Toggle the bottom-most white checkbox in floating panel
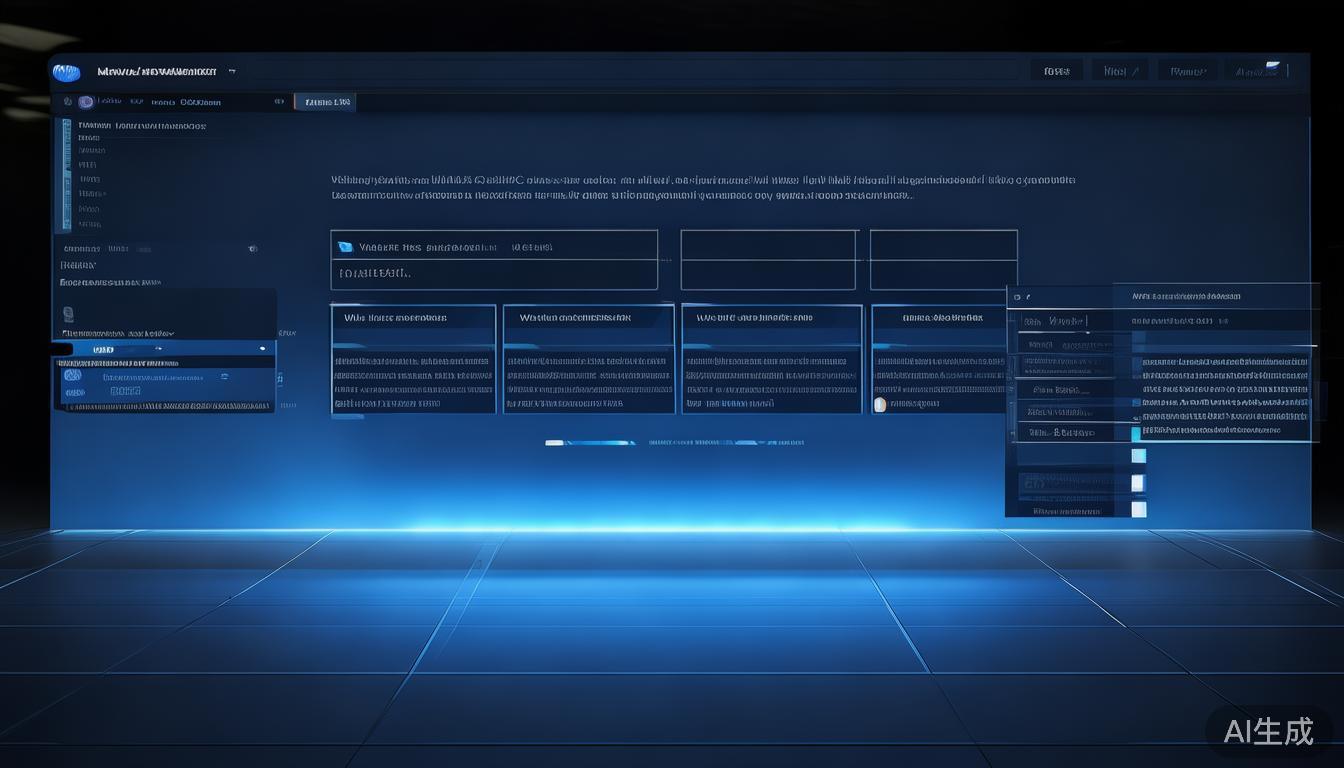Image resolution: width=1344 pixels, height=768 pixels. point(1138,509)
